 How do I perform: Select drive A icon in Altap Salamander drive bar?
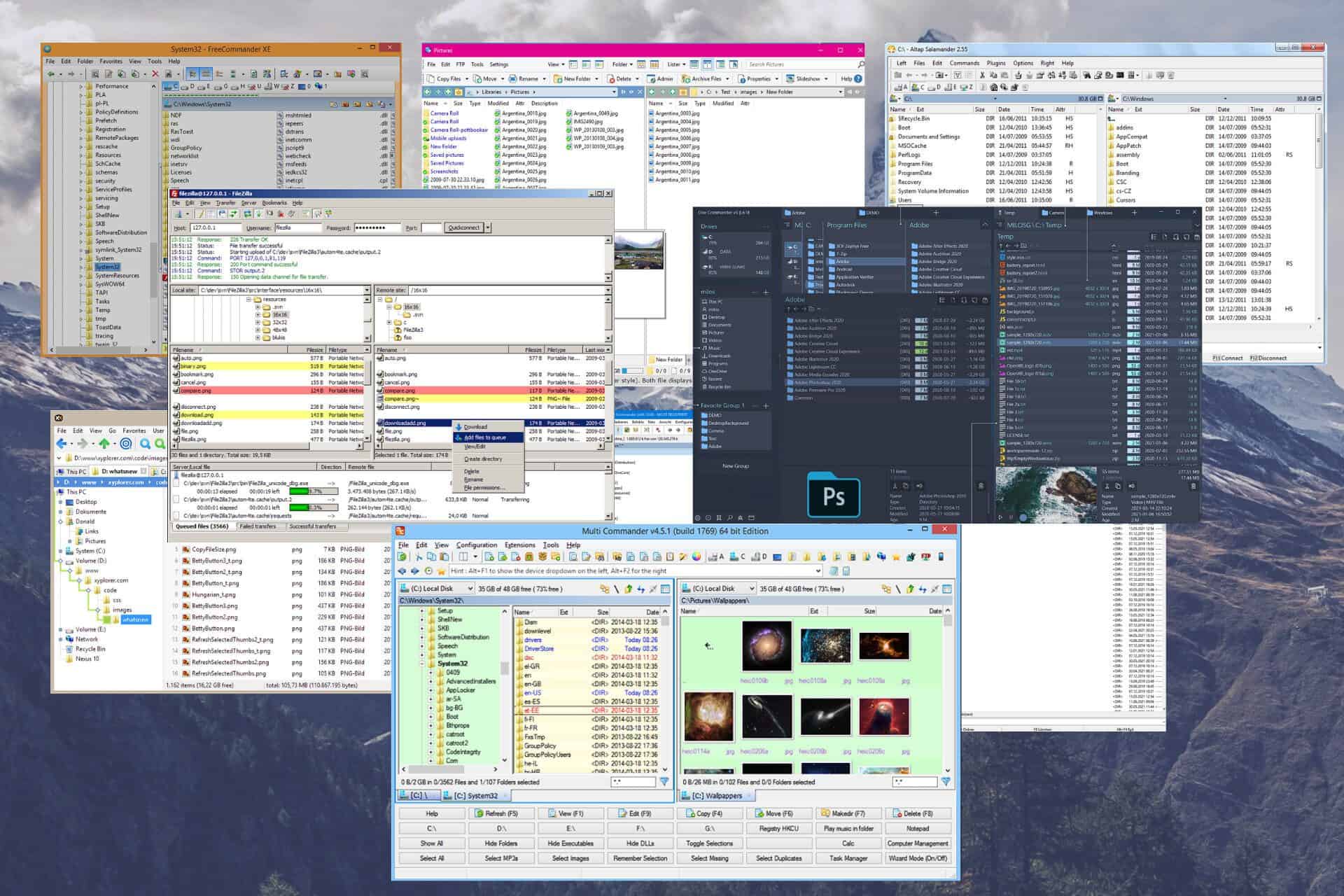point(901,87)
